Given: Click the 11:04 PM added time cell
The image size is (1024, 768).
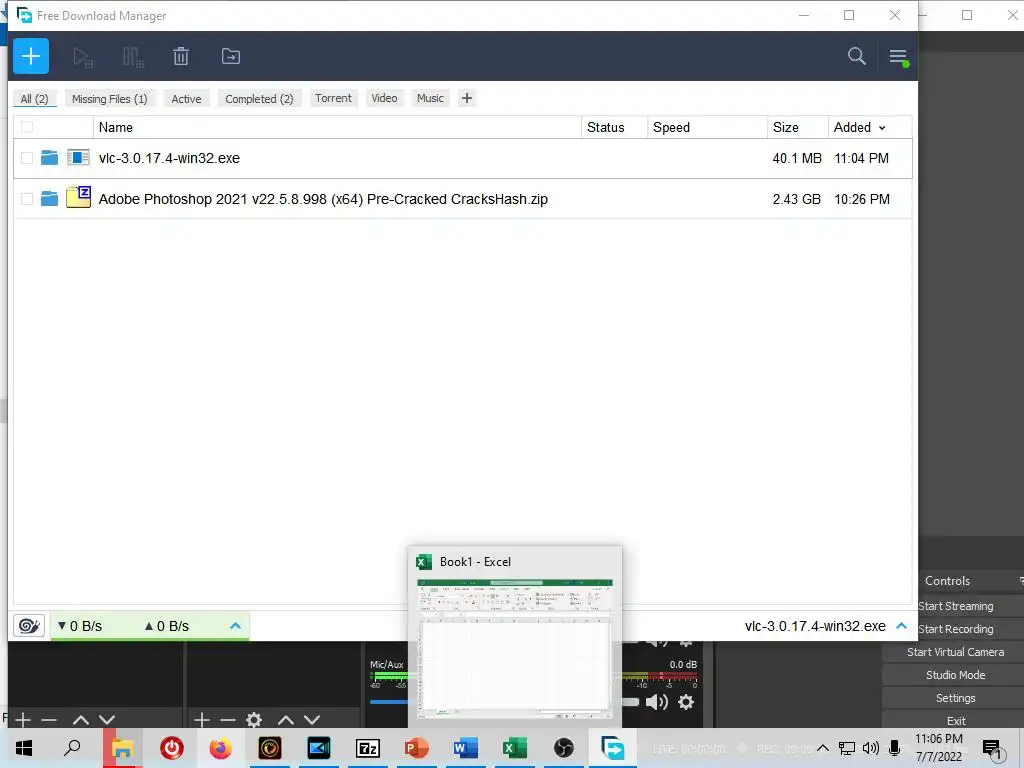Looking at the screenshot, I should click(861, 158).
